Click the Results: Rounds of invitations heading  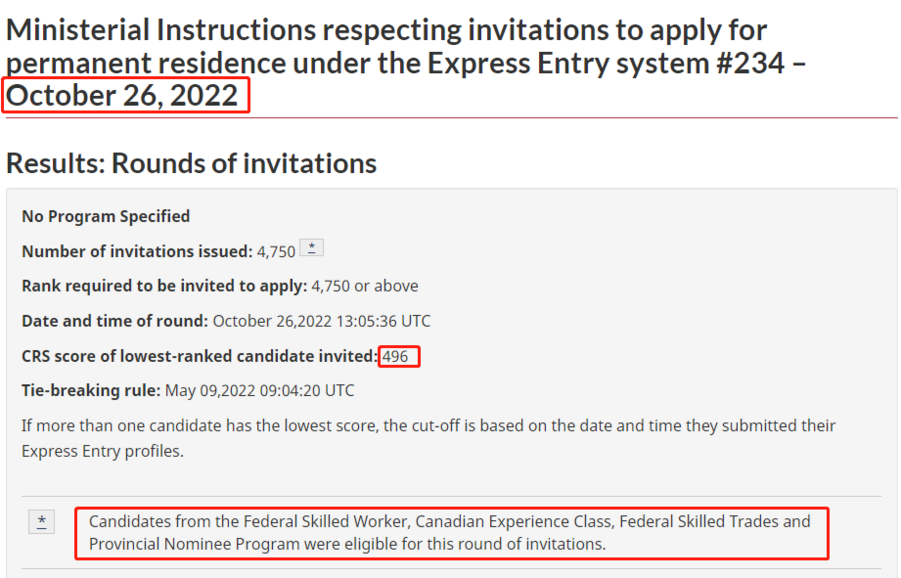[x=191, y=163]
